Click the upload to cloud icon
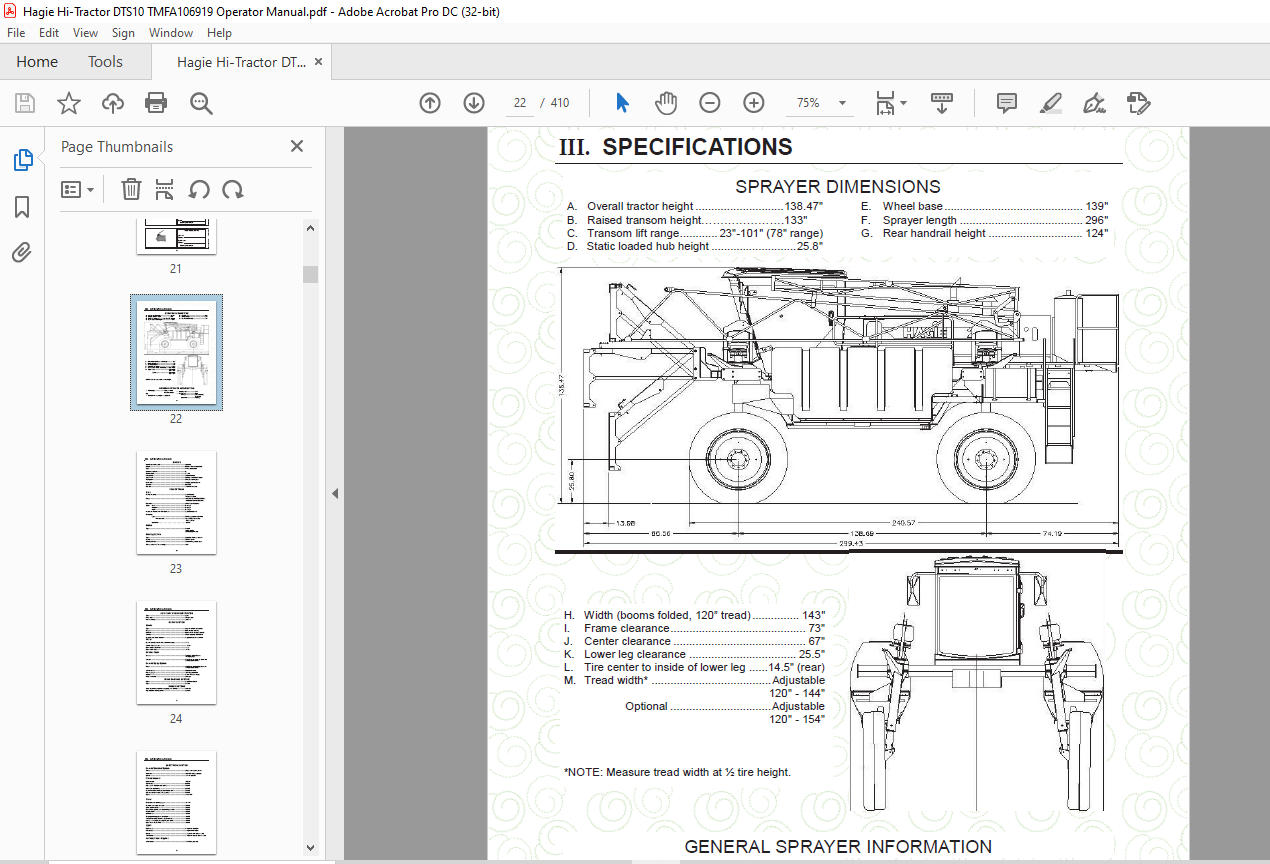Image resolution: width=1270 pixels, height=864 pixels. click(112, 103)
